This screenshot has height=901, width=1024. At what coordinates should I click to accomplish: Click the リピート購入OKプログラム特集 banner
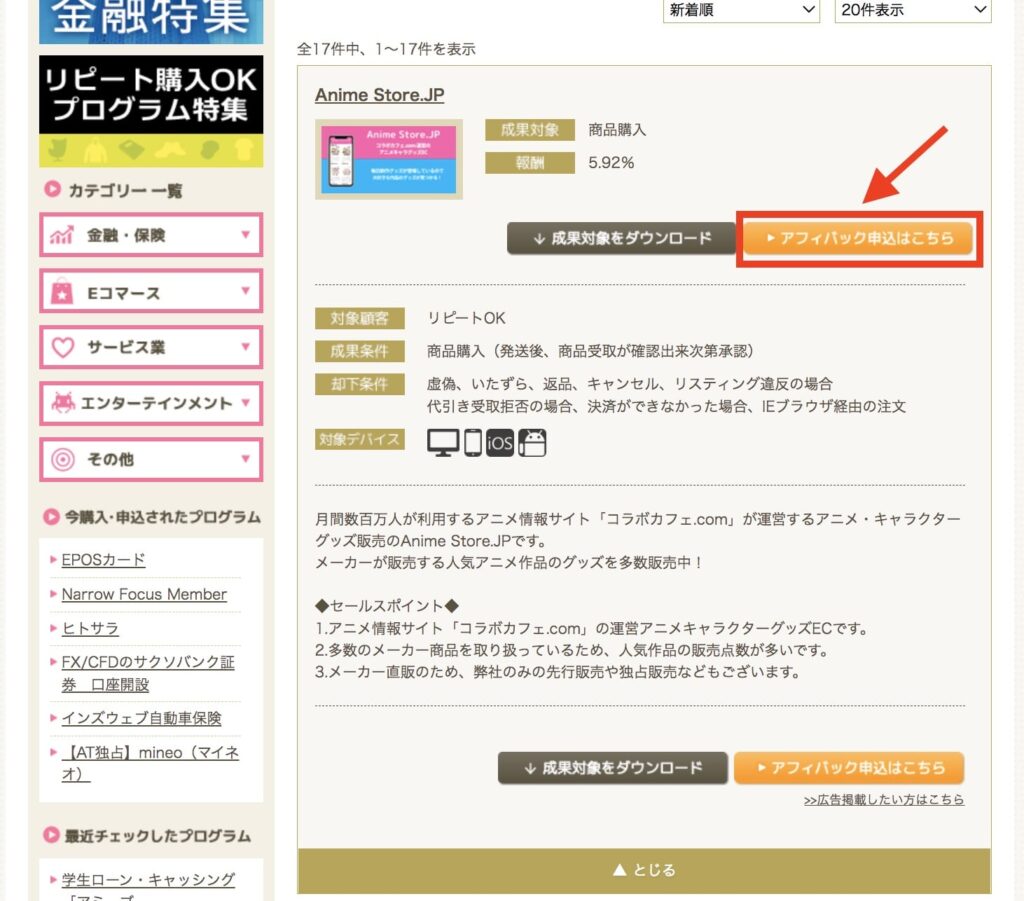pos(151,111)
